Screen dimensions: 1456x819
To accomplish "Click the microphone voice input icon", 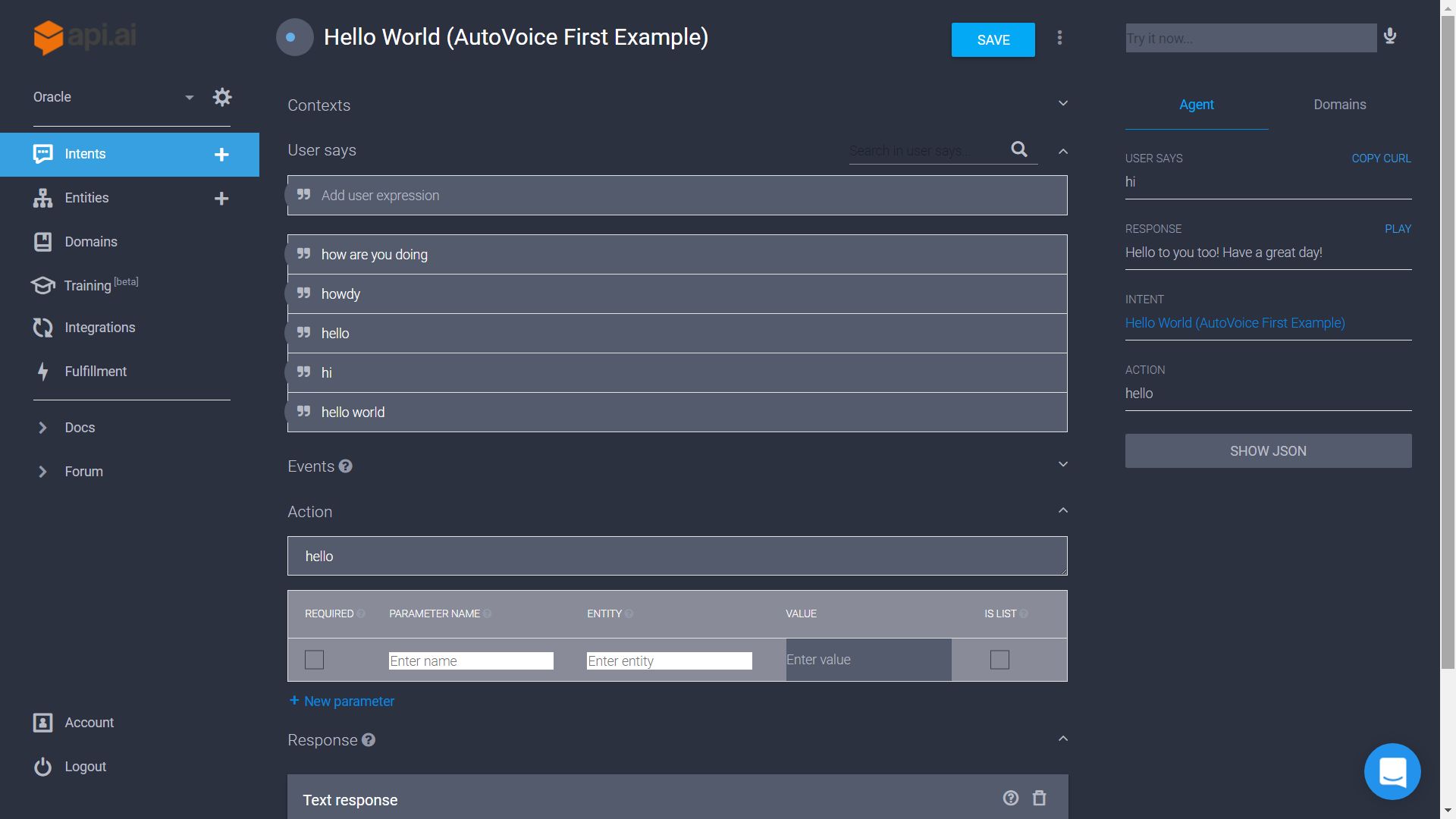I will 1390,36.
